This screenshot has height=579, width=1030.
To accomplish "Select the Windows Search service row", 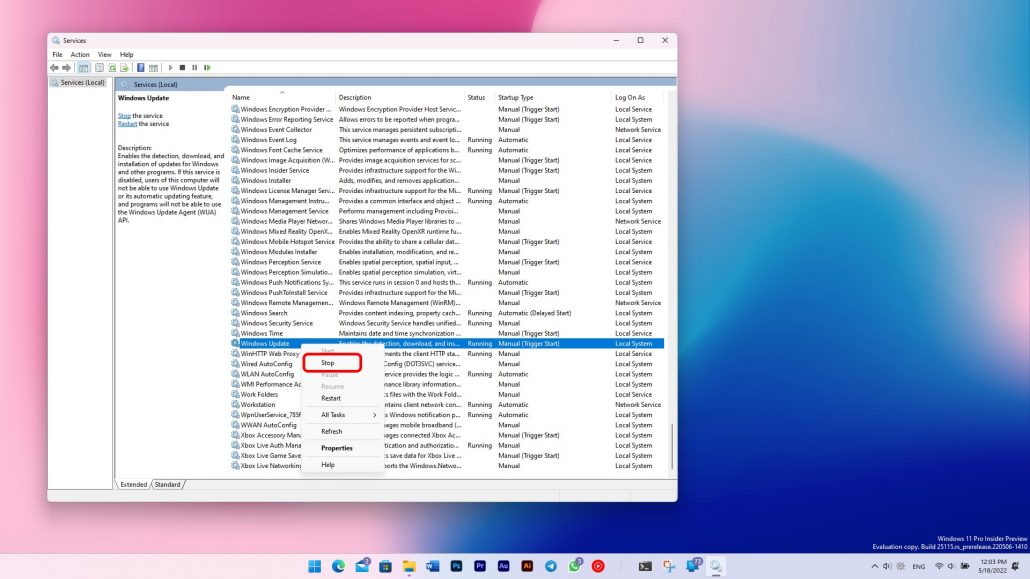I will tap(447, 313).
